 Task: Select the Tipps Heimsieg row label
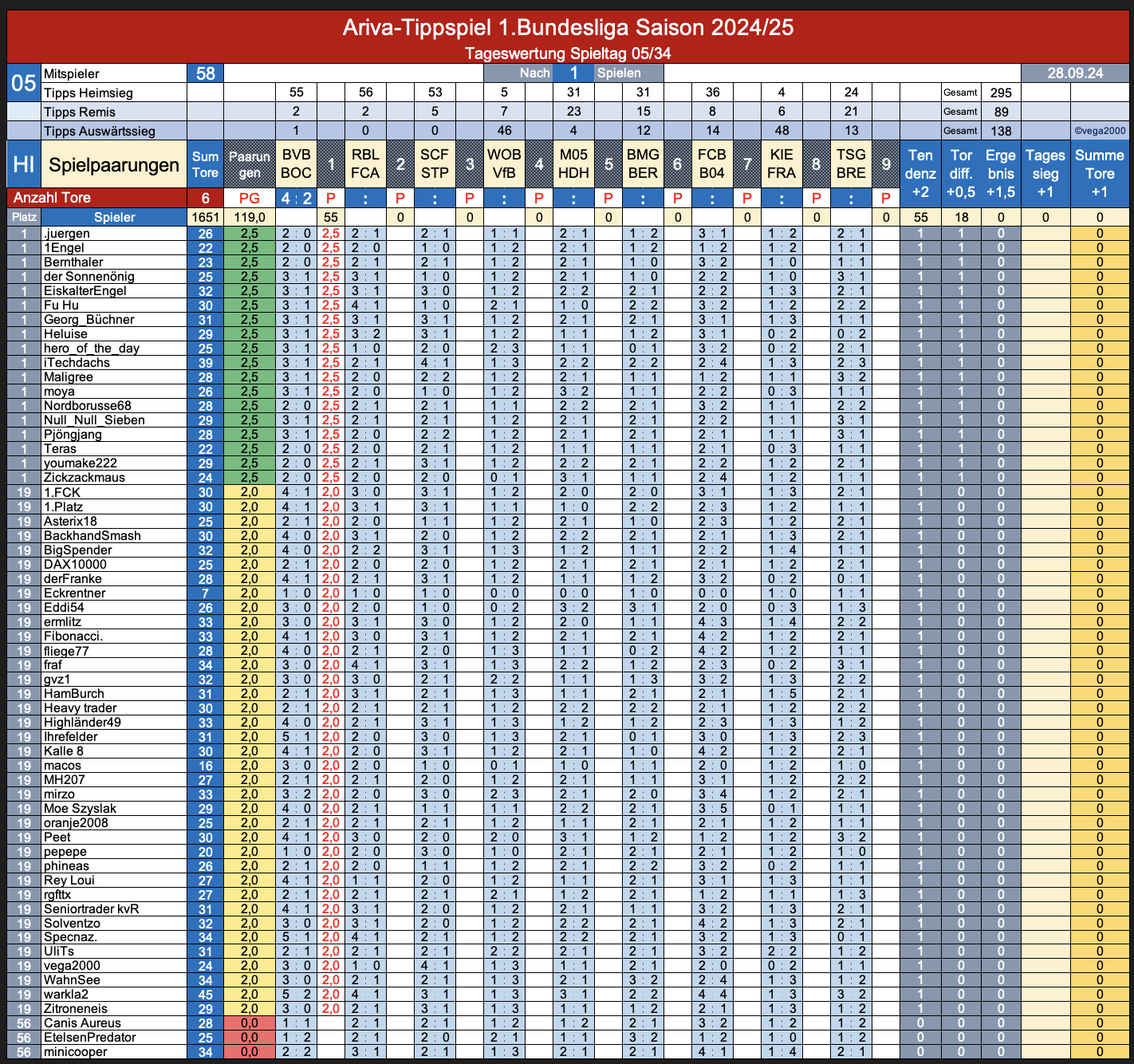point(114,93)
